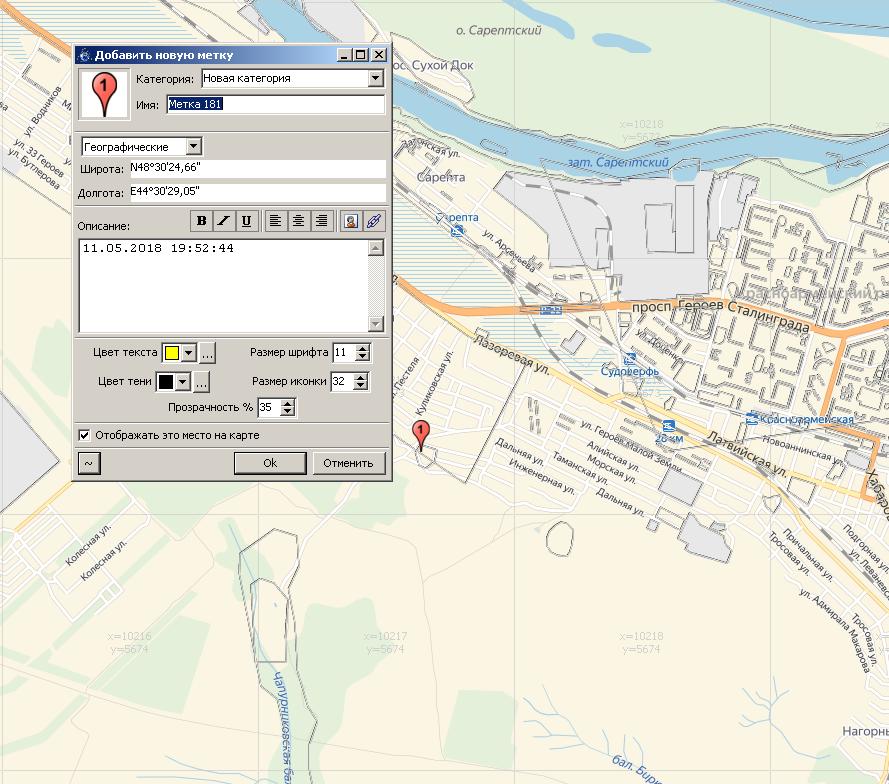Click the Долгота longitude input field
This screenshot has height=784, width=889.
(x=257, y=192)
